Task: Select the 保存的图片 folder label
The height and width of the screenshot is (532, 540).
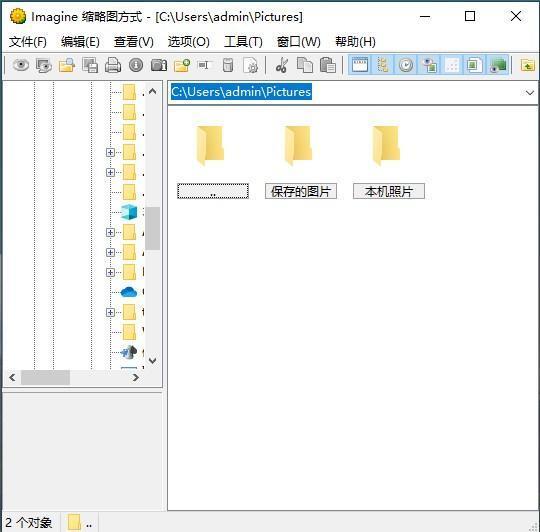Action: click(x=301, y=191)
